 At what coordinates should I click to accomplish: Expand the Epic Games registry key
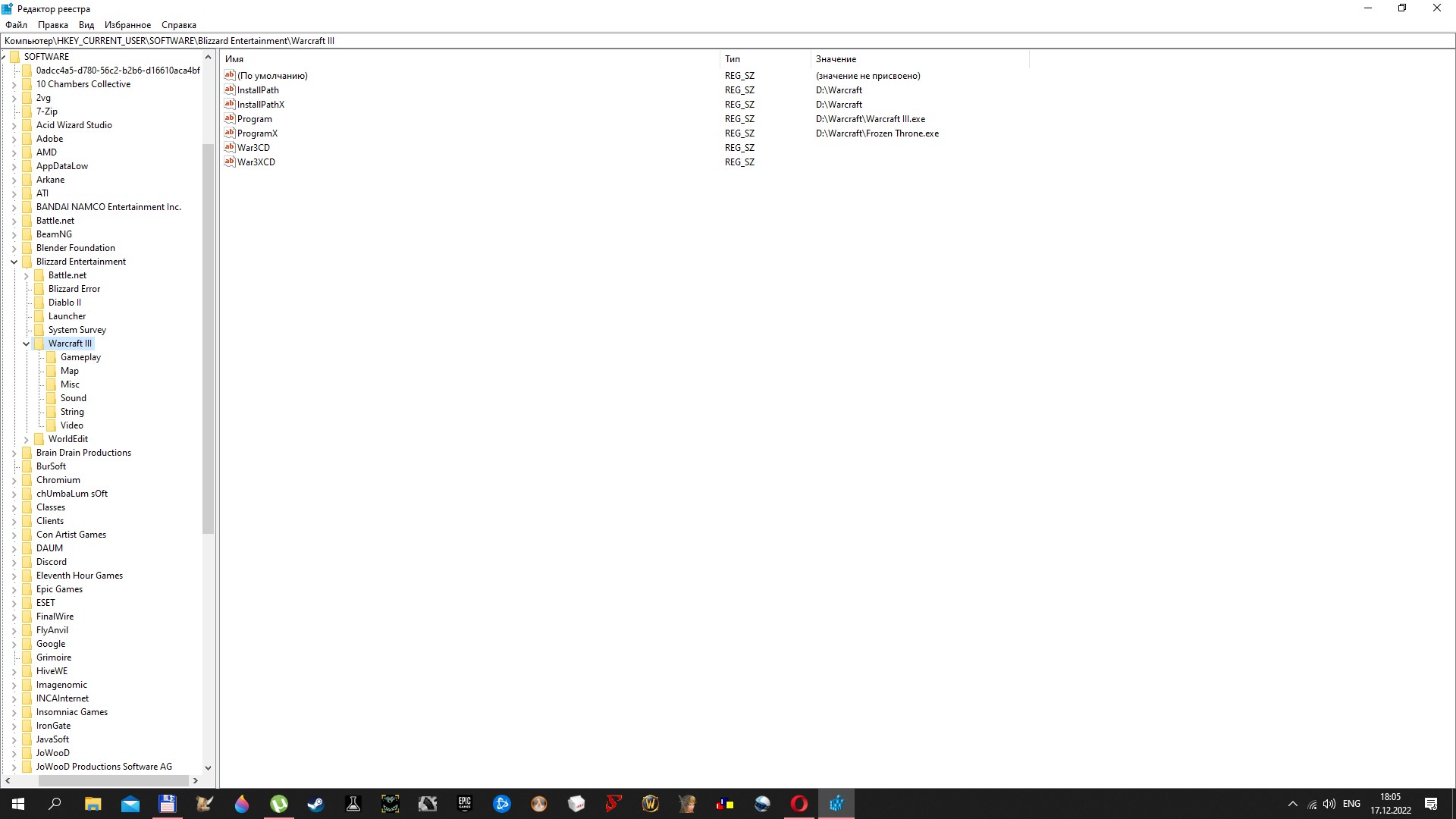[x=14, y=589]
